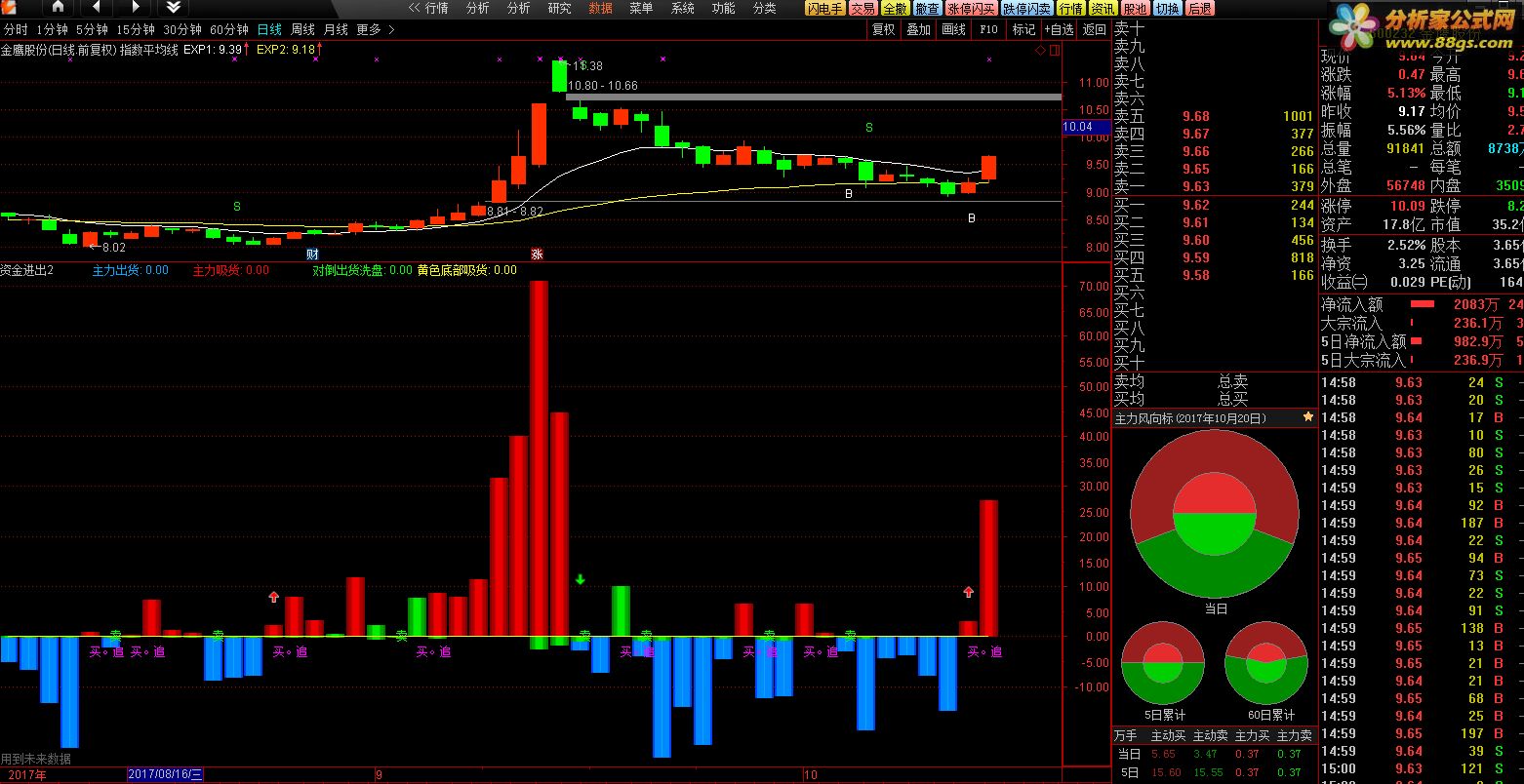
Task: Click the red diamond icon above the chart
Action: click(1040, 49)
